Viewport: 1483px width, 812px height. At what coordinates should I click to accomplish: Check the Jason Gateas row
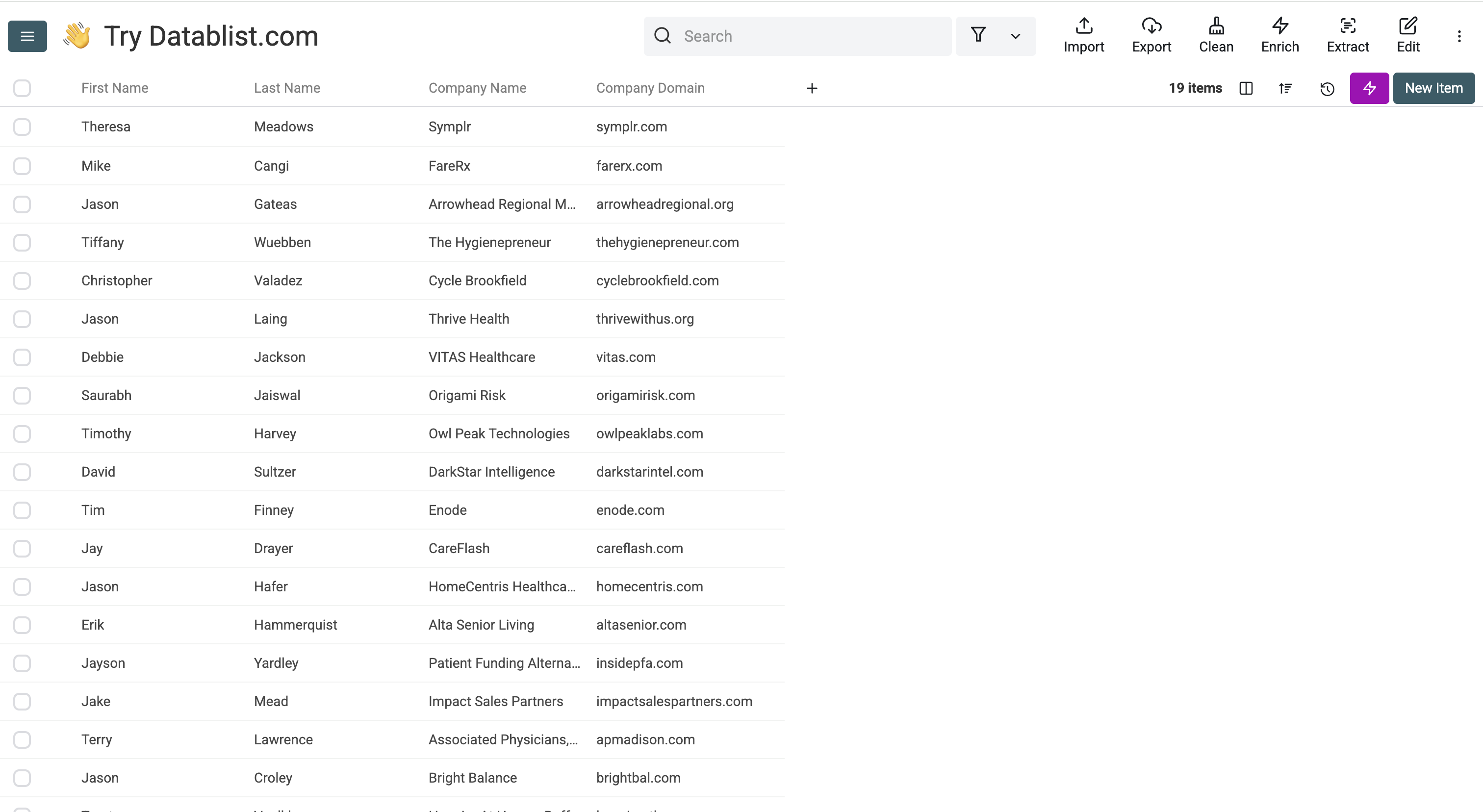22,204
